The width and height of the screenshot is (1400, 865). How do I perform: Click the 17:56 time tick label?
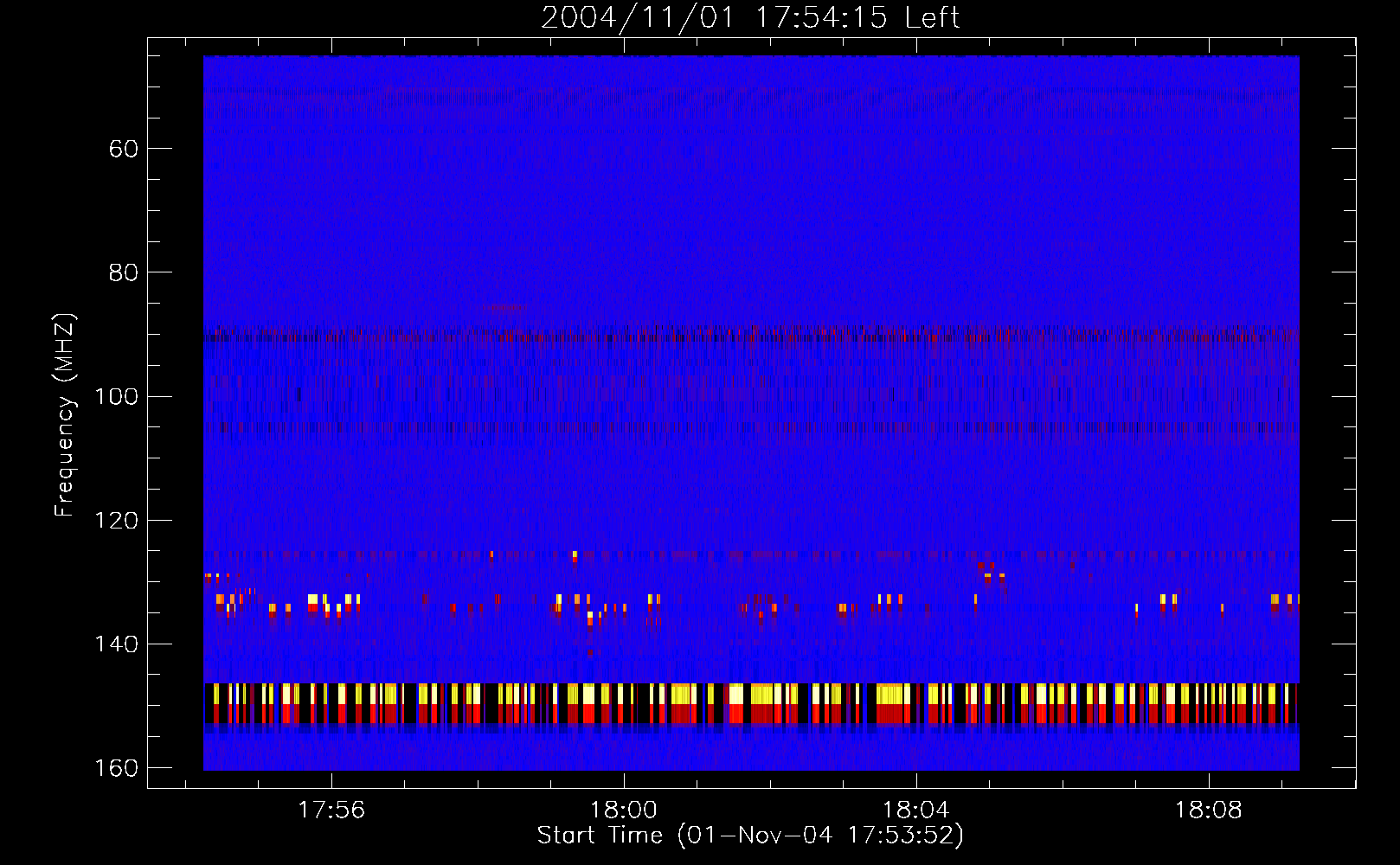pyautogui.click(x=331, y=811)
